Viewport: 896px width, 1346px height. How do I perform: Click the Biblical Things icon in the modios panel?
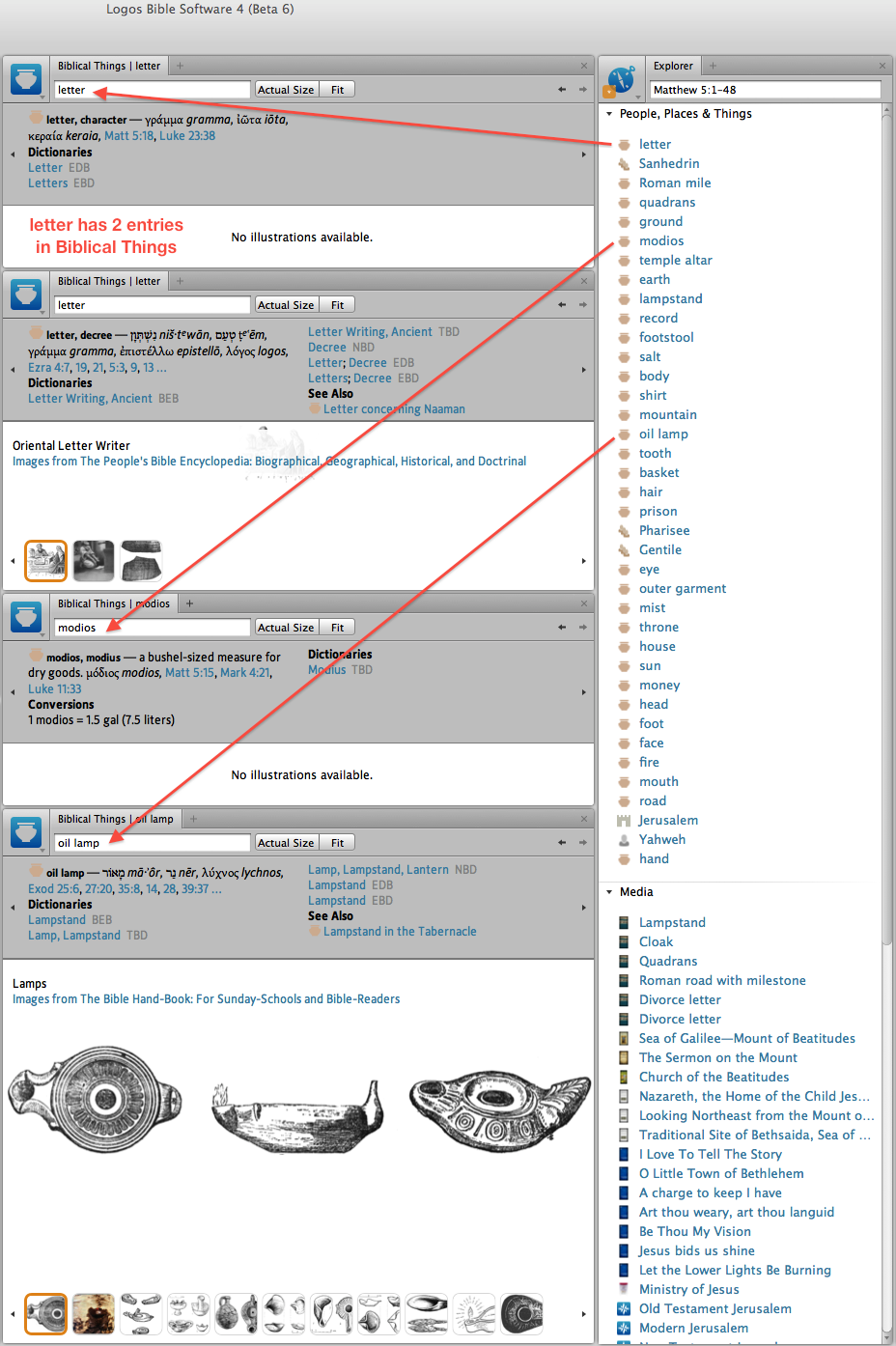point(26,616)
